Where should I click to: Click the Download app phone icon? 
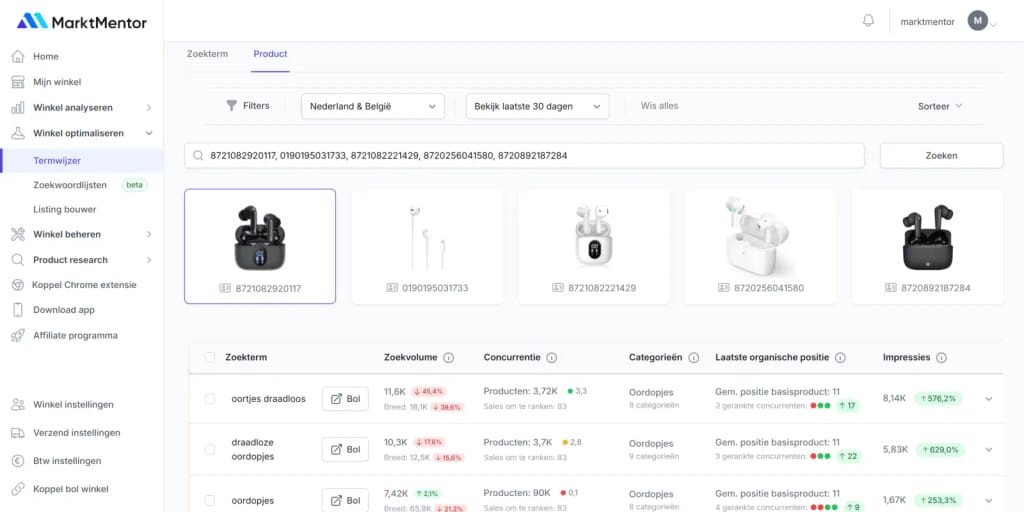(17, 310)
